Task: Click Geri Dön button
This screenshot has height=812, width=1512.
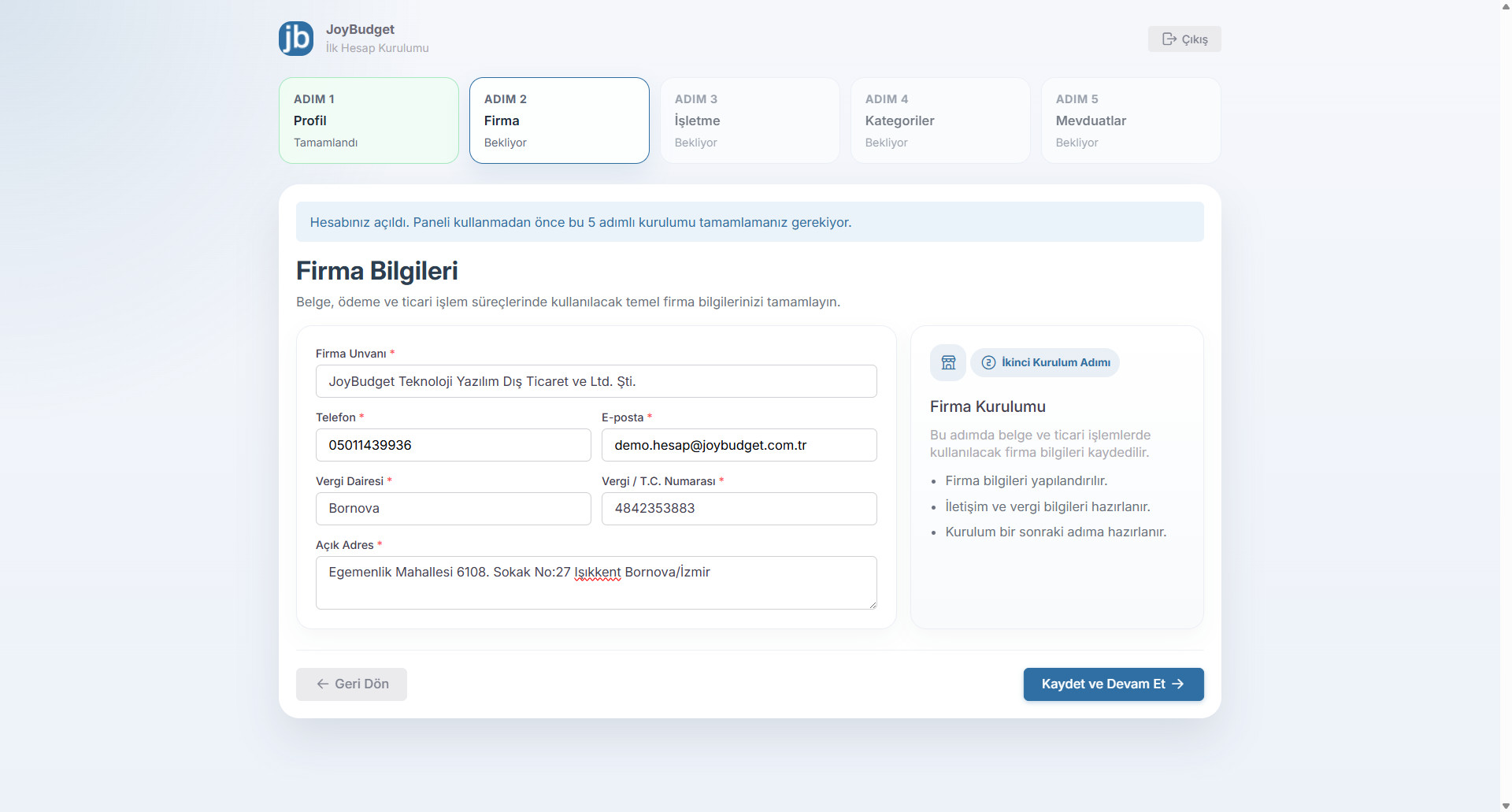Action: (351, 684)
